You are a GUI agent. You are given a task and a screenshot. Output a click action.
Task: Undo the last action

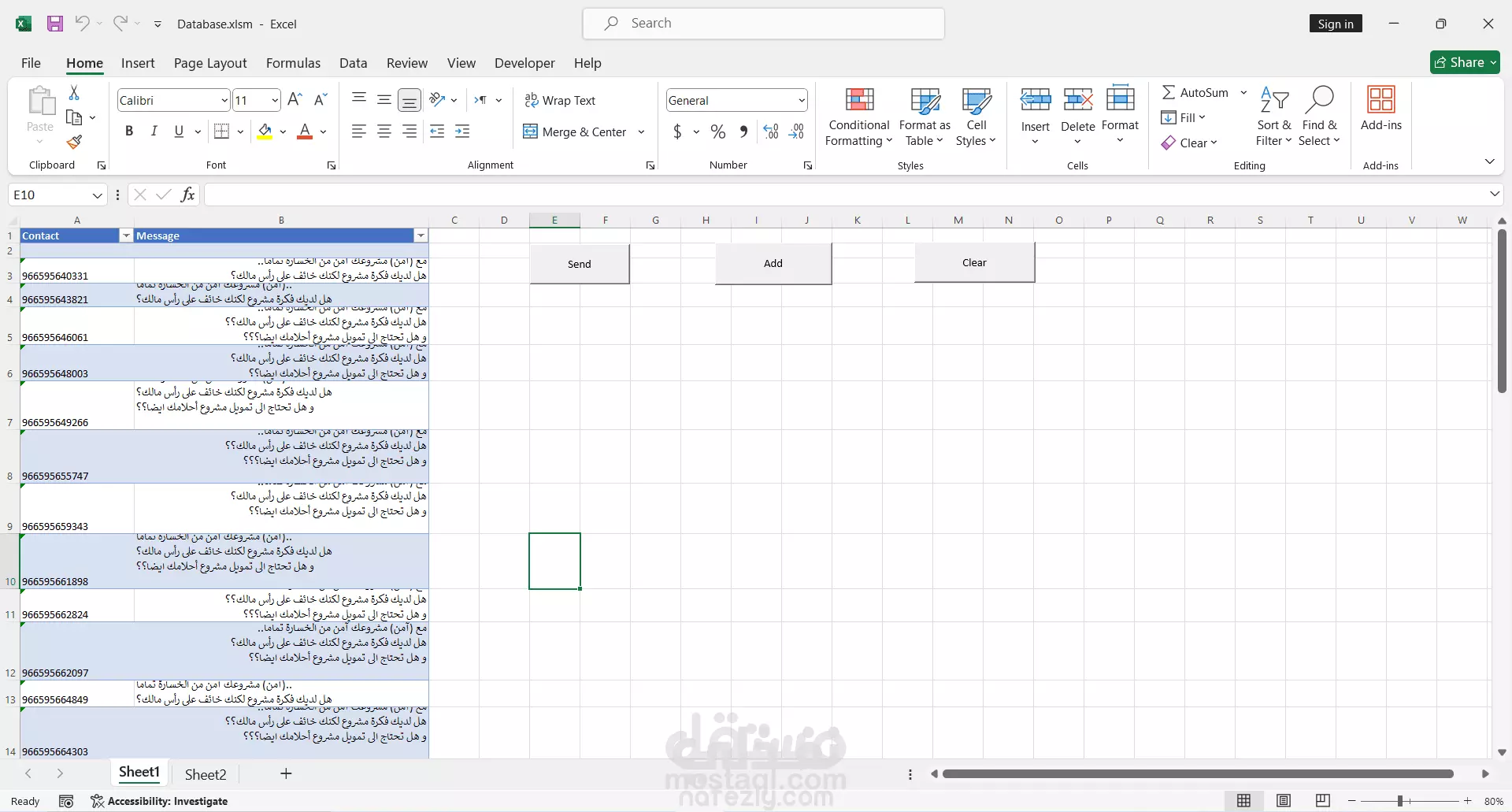82,24
